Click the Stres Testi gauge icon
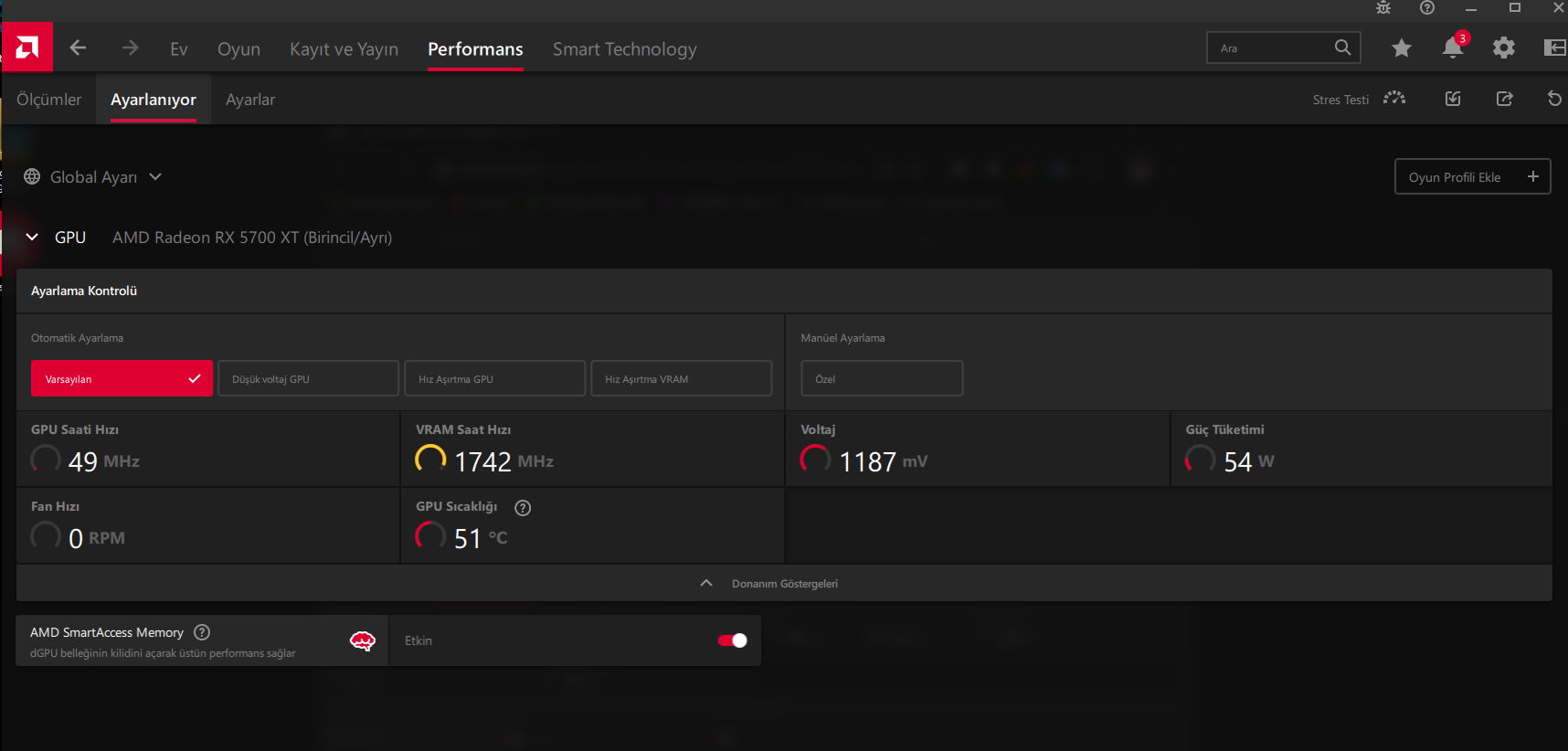The image size is (1568, 751). click(1394, 99)
